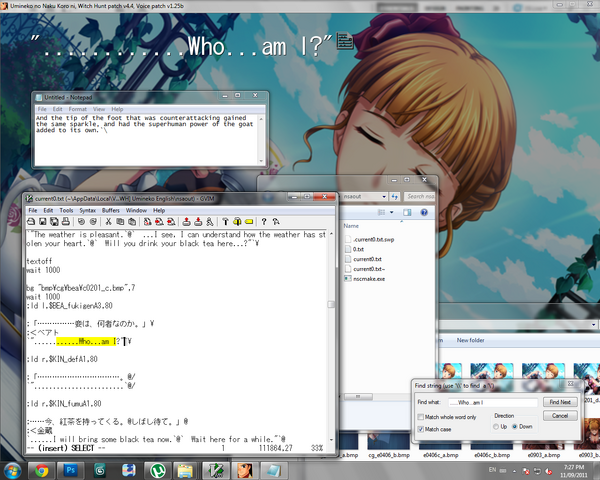Open the Buffers menu in GVIM
This screenshot has width=600, height=480.
tap(111, 210)
